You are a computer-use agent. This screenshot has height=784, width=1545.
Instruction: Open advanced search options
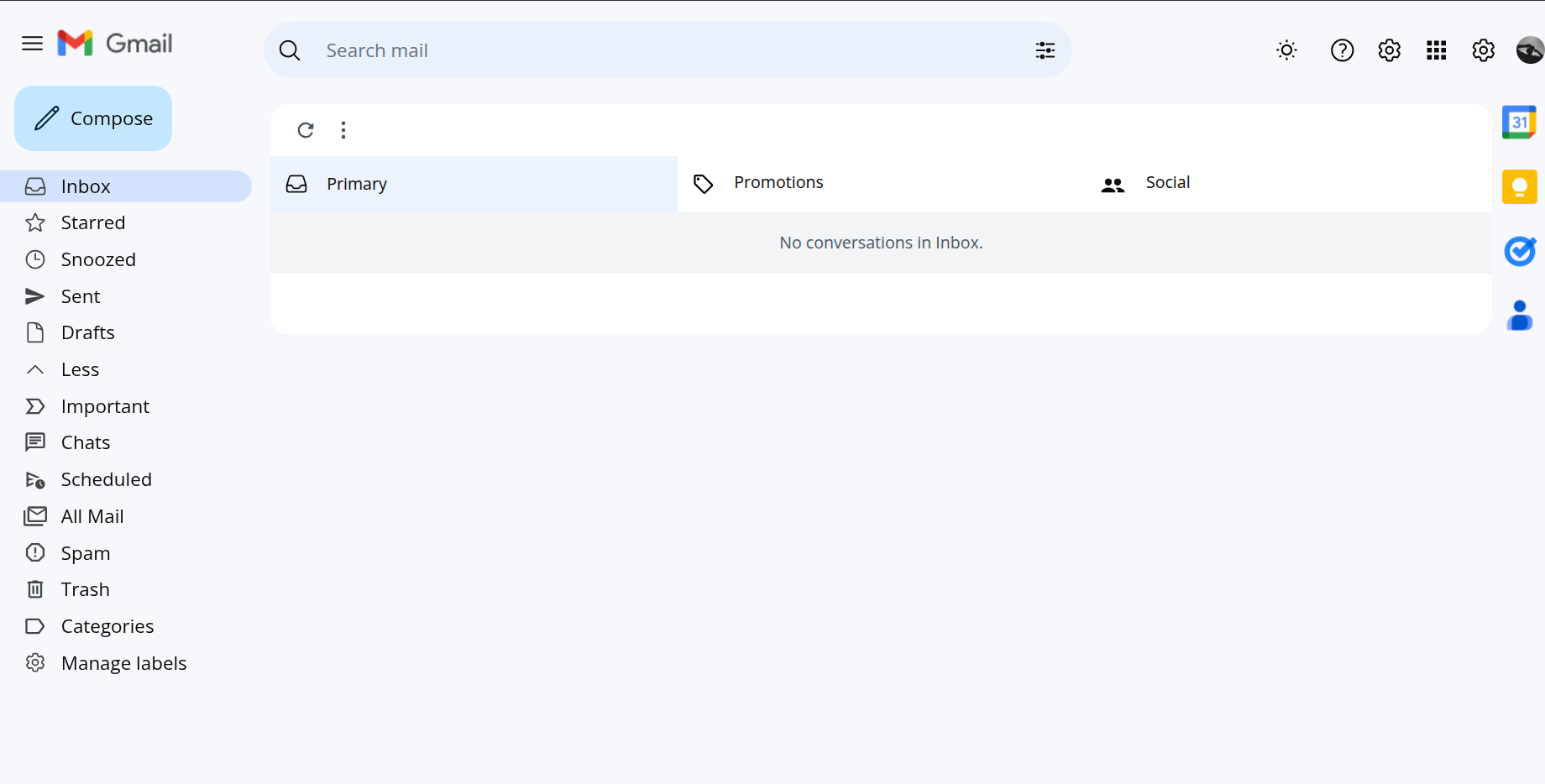point(1045,50)
